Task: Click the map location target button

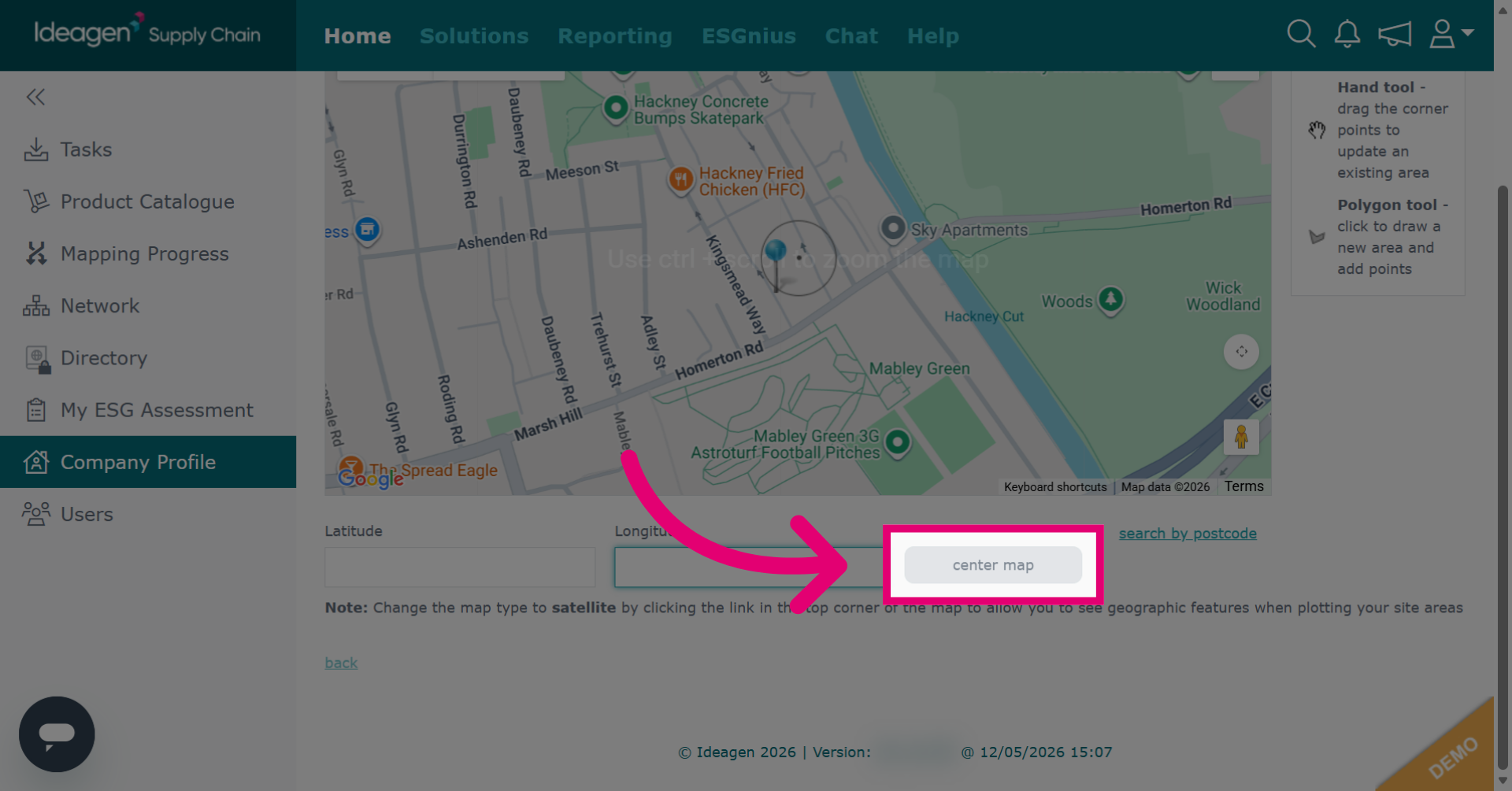Action: click(x=1241, y=352)
